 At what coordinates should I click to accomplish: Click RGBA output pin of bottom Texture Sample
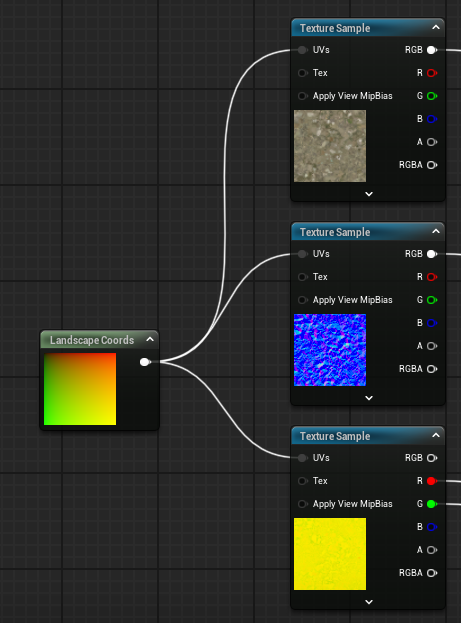click(x=432, y=573)
